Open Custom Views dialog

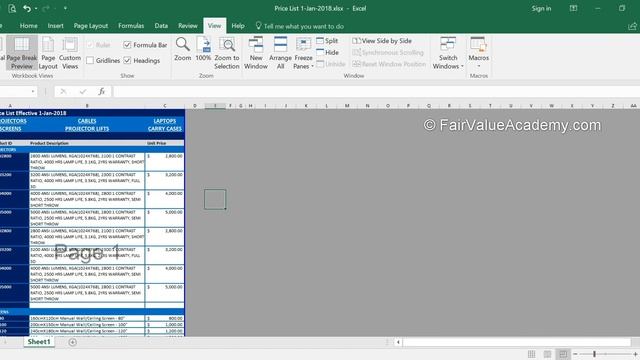coord(70,53)
